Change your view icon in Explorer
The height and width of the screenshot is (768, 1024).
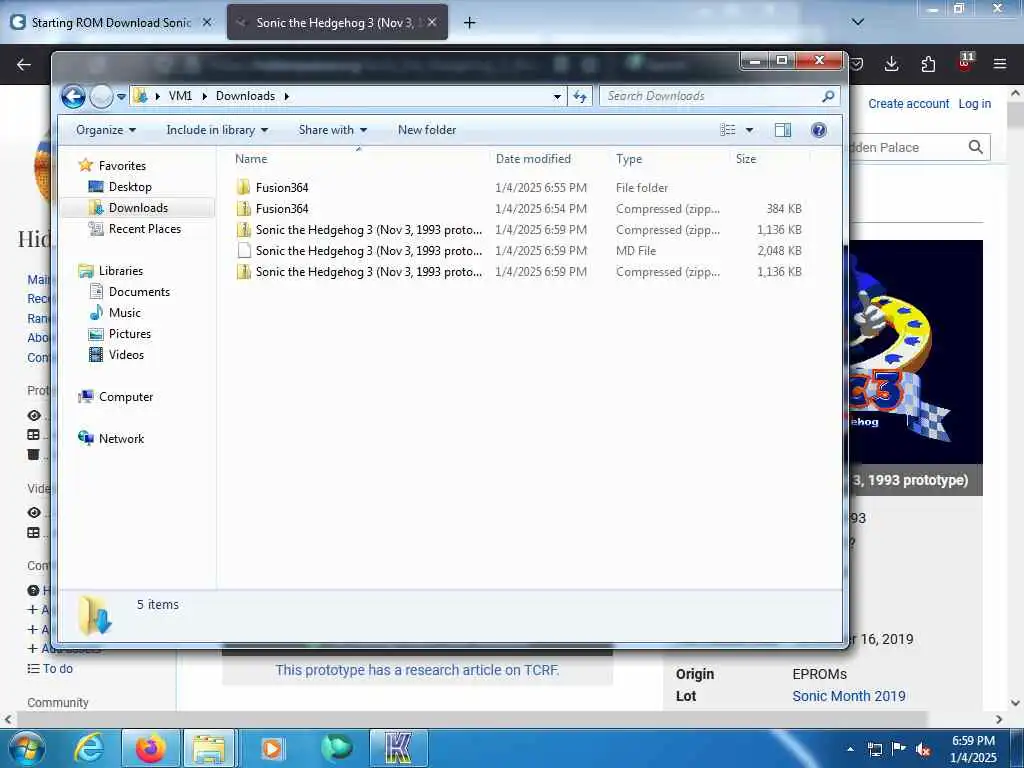[728, 130]
